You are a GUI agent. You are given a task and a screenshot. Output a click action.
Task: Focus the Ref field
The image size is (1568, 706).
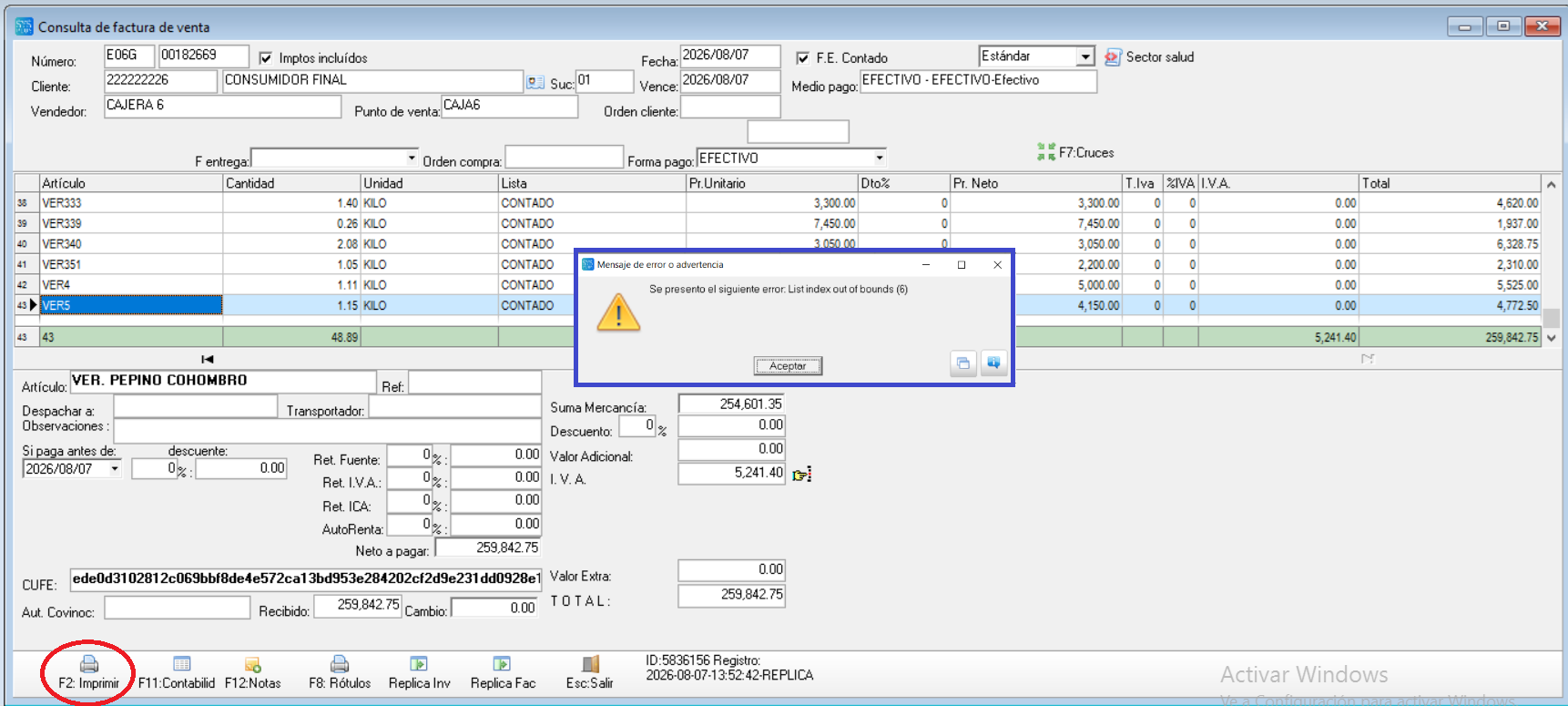[x=474, y=382]
